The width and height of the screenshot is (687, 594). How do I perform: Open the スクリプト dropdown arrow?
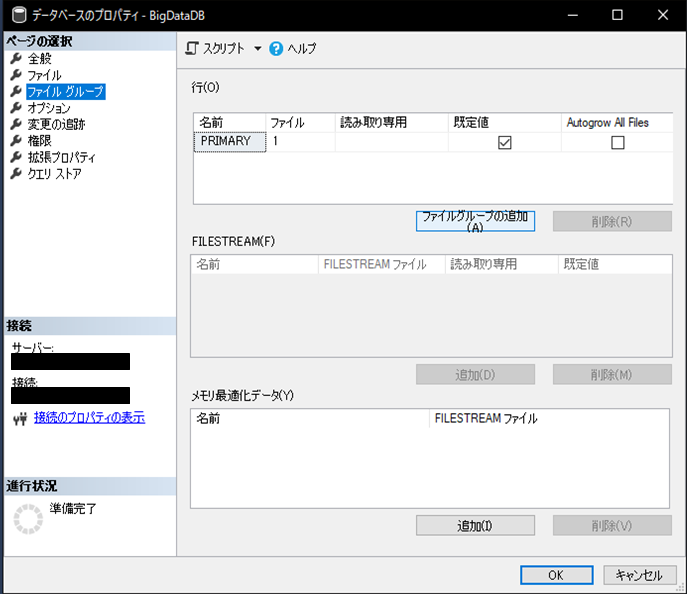click(x=258, y=49)
